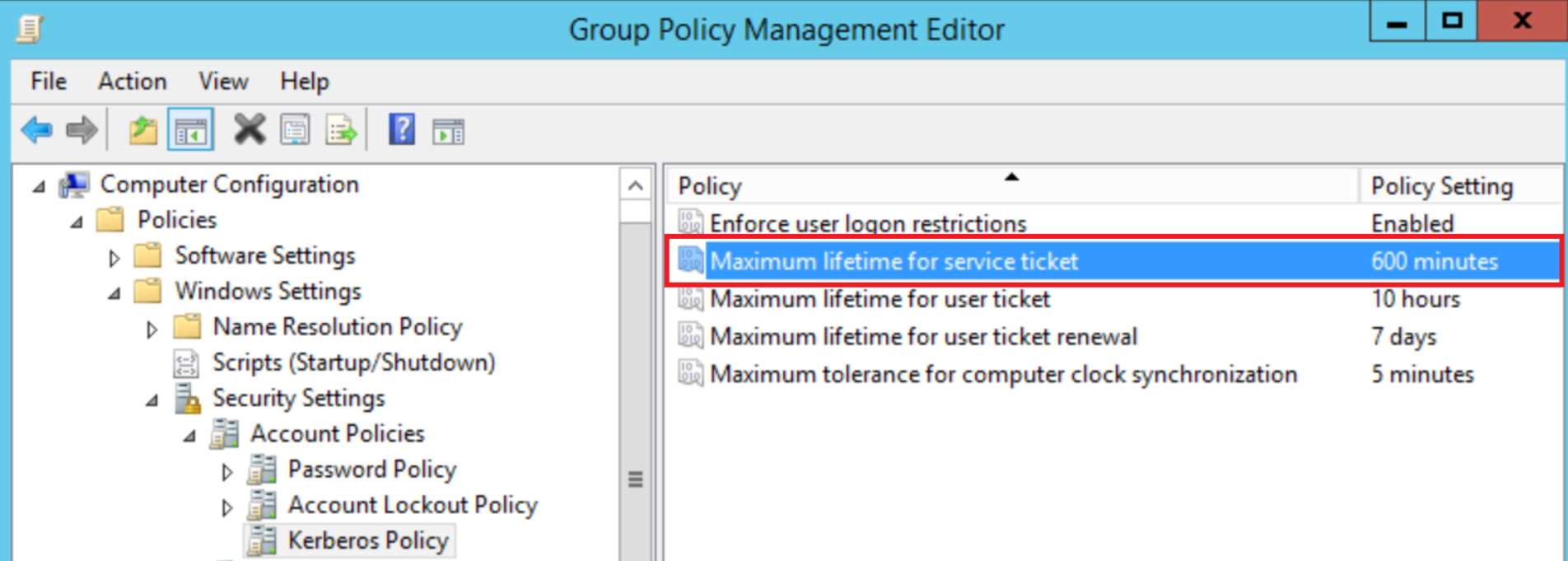Viewport: 1568px width, 561px height.
Task: Select Maximum lifetime for user ticket renewal
Action: click(922, 337)
